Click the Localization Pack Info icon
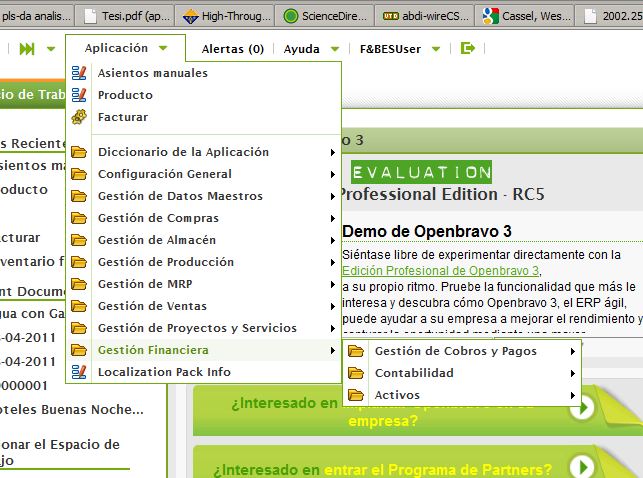The width and height of the screenshot is (643, 478). coord(79,372)
